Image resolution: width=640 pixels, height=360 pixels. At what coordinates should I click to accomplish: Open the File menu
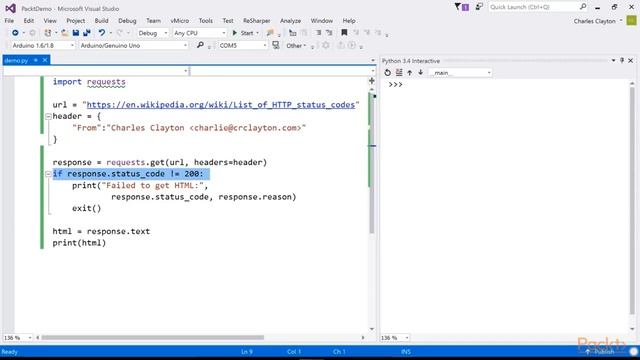click(x=9, y=20)
